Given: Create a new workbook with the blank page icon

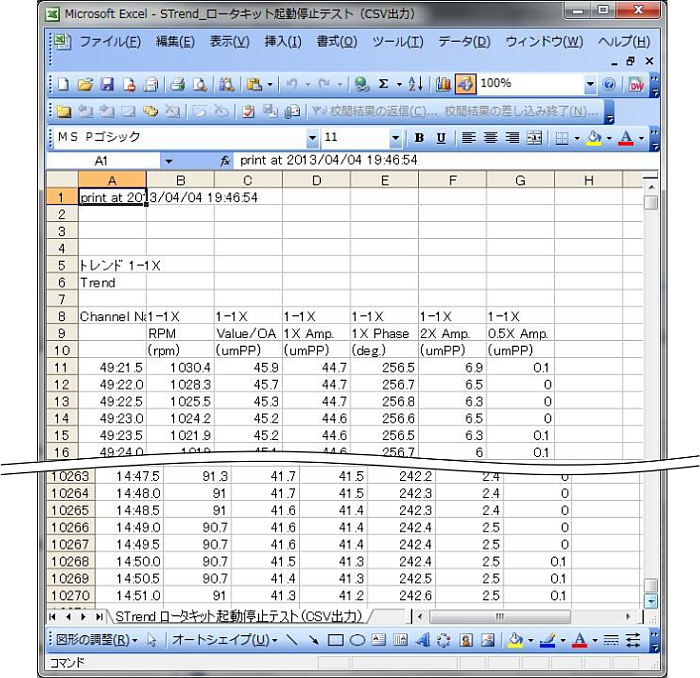Looking at the screenshot, I should (63, 84).
